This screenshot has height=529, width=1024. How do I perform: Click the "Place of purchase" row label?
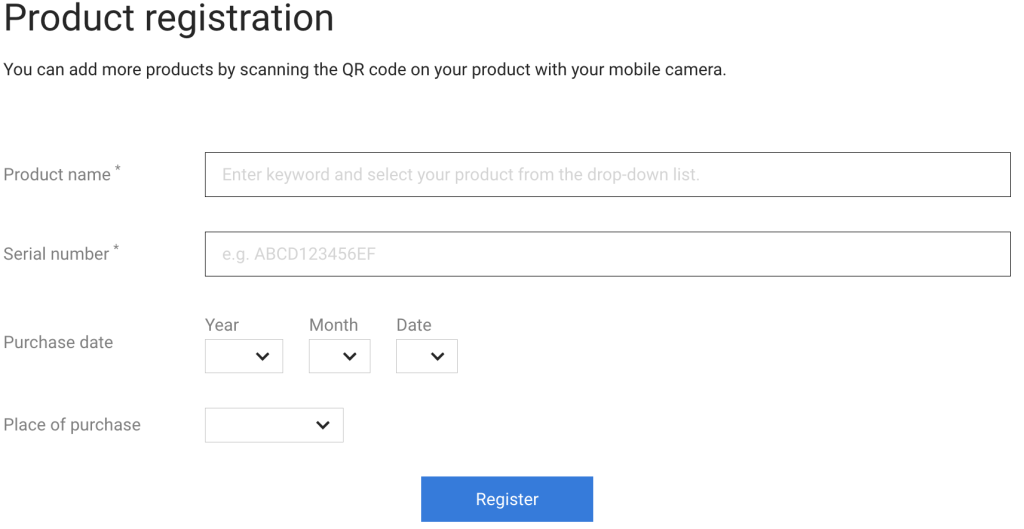pyautogui.click(x=72, y=425)
